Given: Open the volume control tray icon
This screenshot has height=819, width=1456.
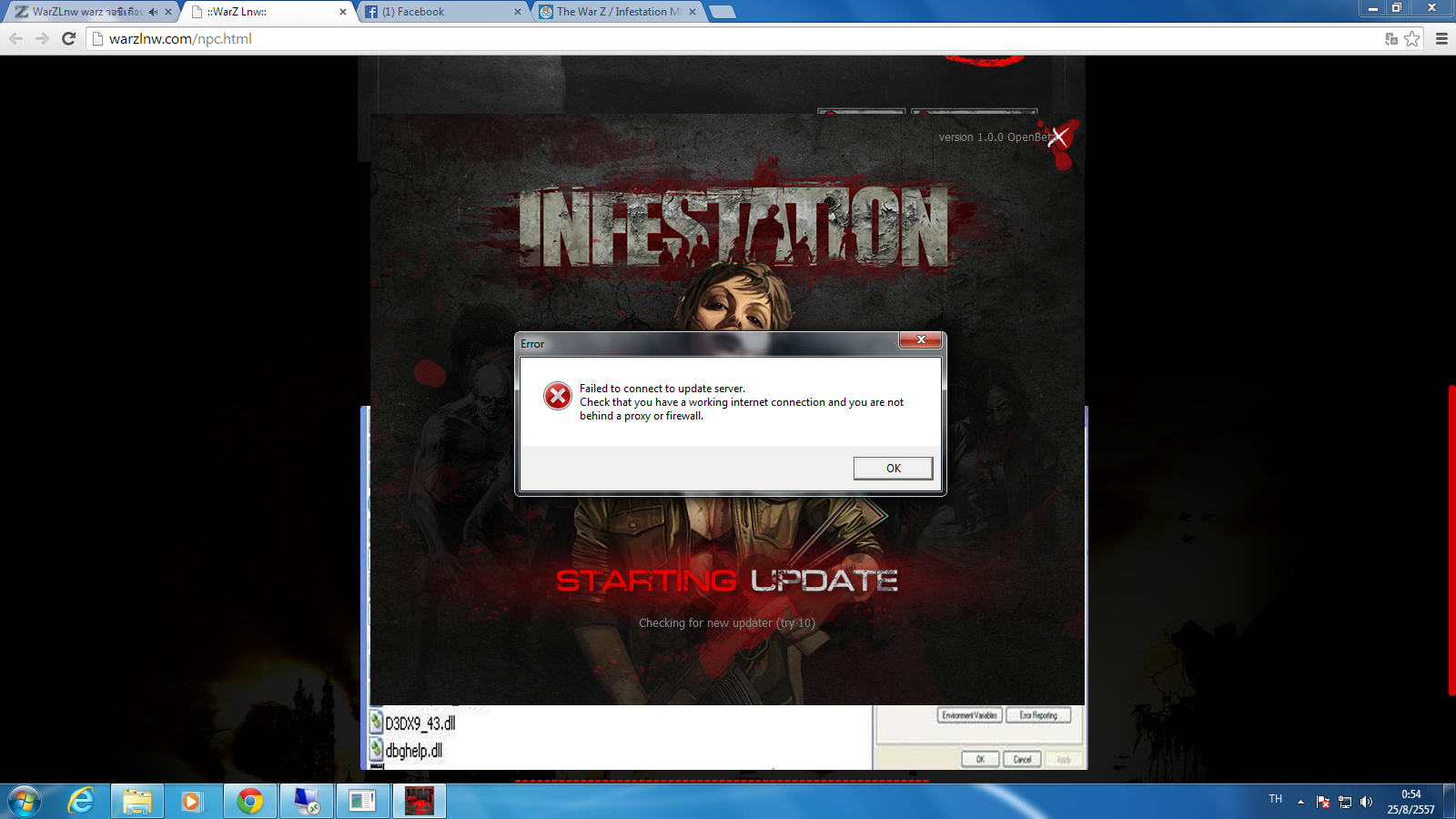Looking at the screenshot, I should click(1366, 802).
